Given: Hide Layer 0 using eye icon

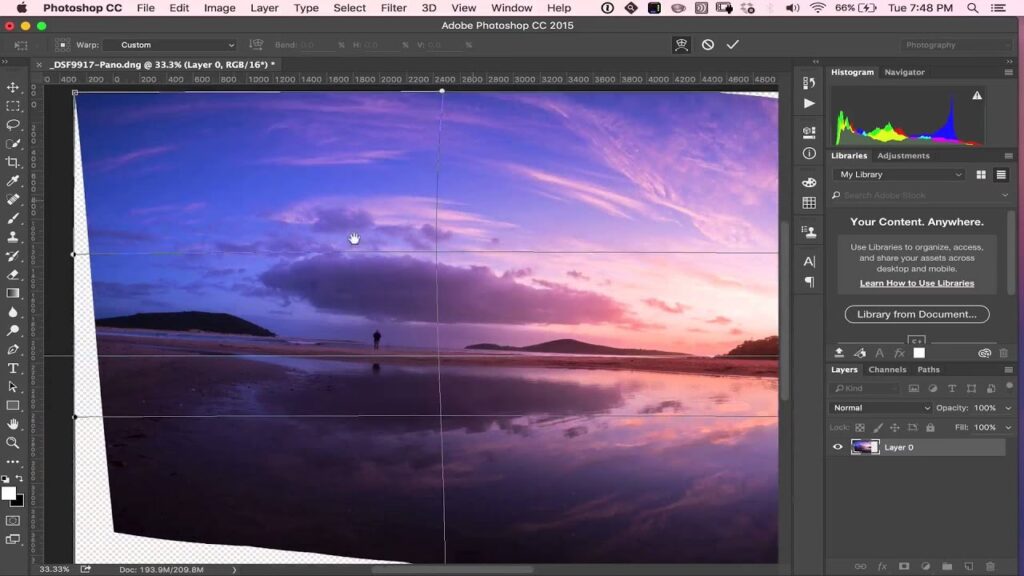Looking at the screenshot, I should coord(838,447).
